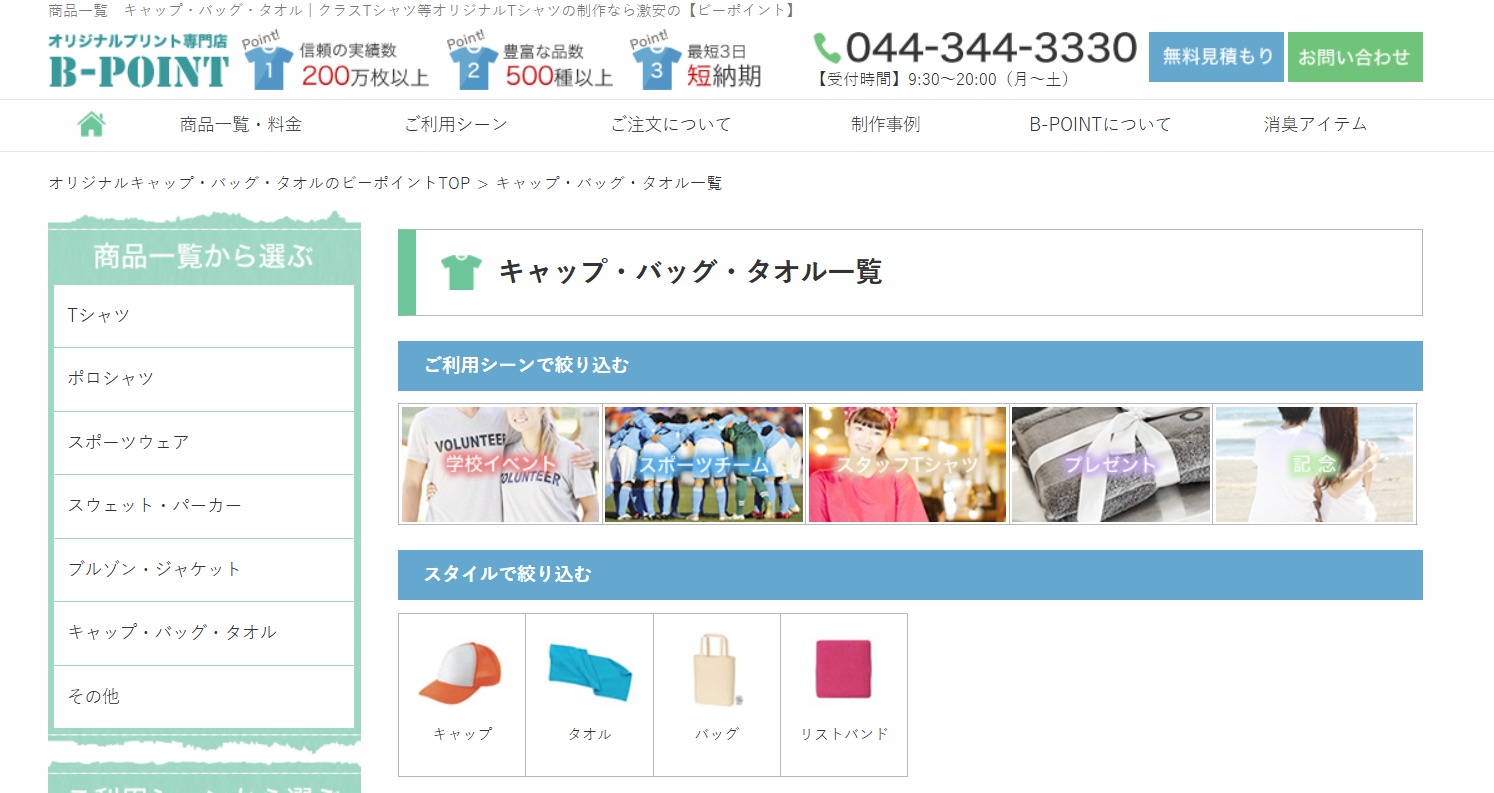Open the ご利用シーン menu item

tap(456, 125)
